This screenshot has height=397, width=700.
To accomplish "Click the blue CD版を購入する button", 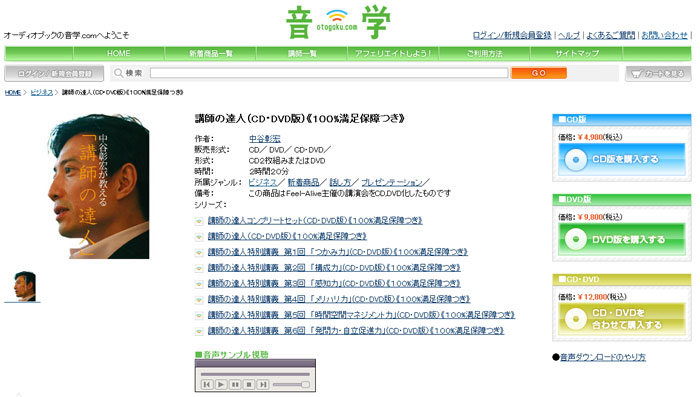I will click(621, 159).
